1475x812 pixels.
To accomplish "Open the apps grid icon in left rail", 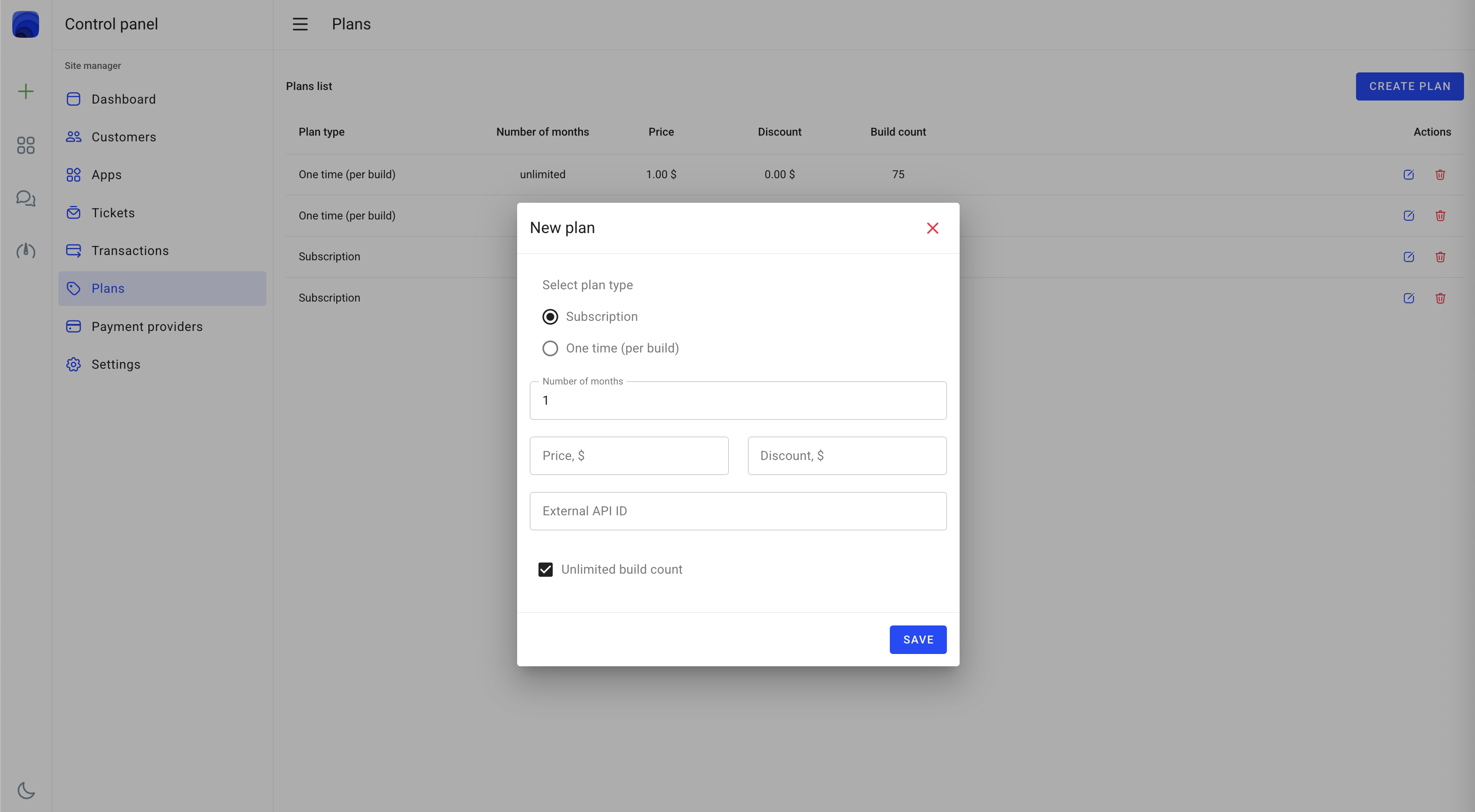I will (x=26, y=145).
